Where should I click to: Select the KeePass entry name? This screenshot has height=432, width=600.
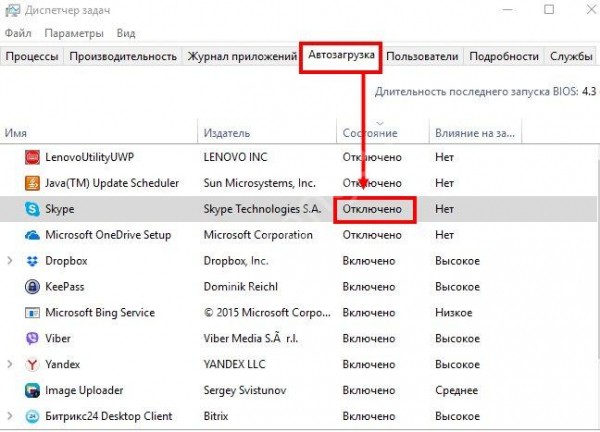click(x=65, y=287)
